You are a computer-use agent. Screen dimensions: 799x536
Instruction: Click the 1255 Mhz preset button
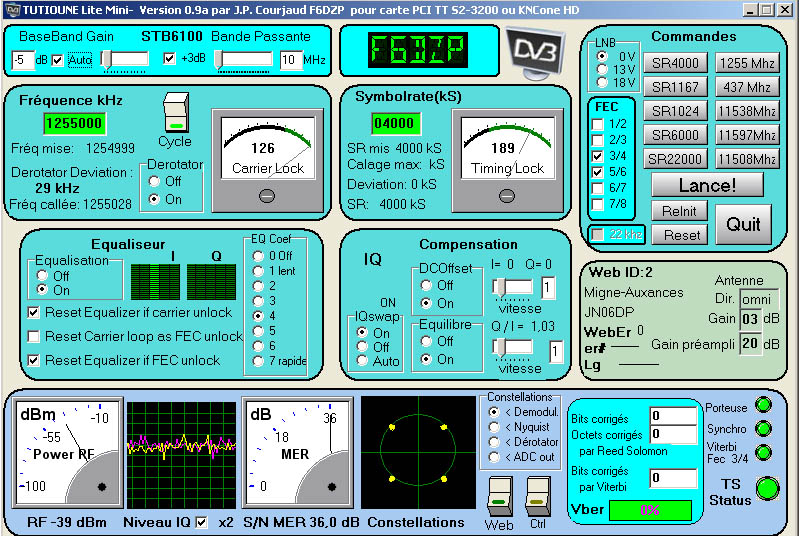point(747,63)
